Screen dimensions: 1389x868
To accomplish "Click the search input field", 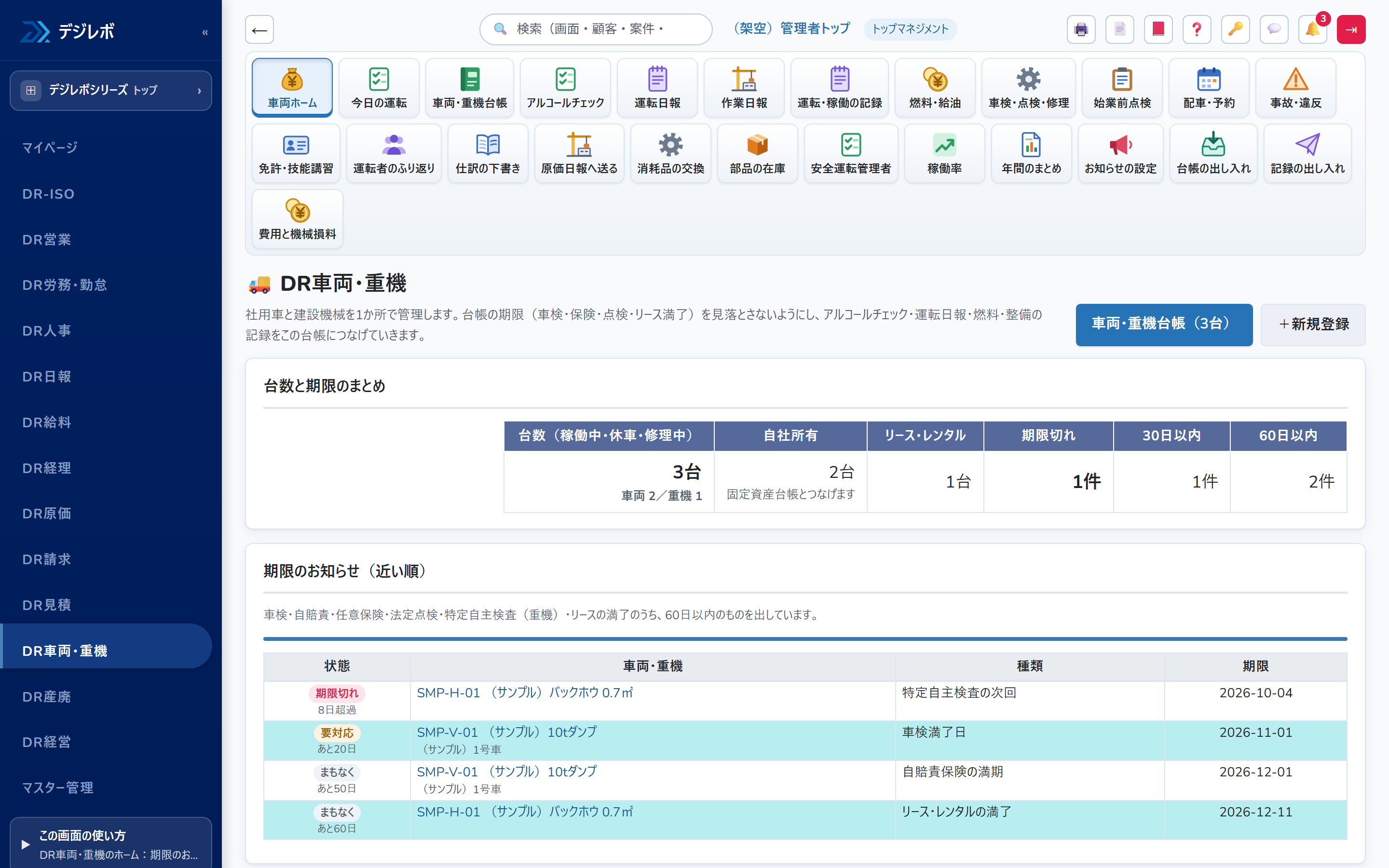I will (596, 29).
